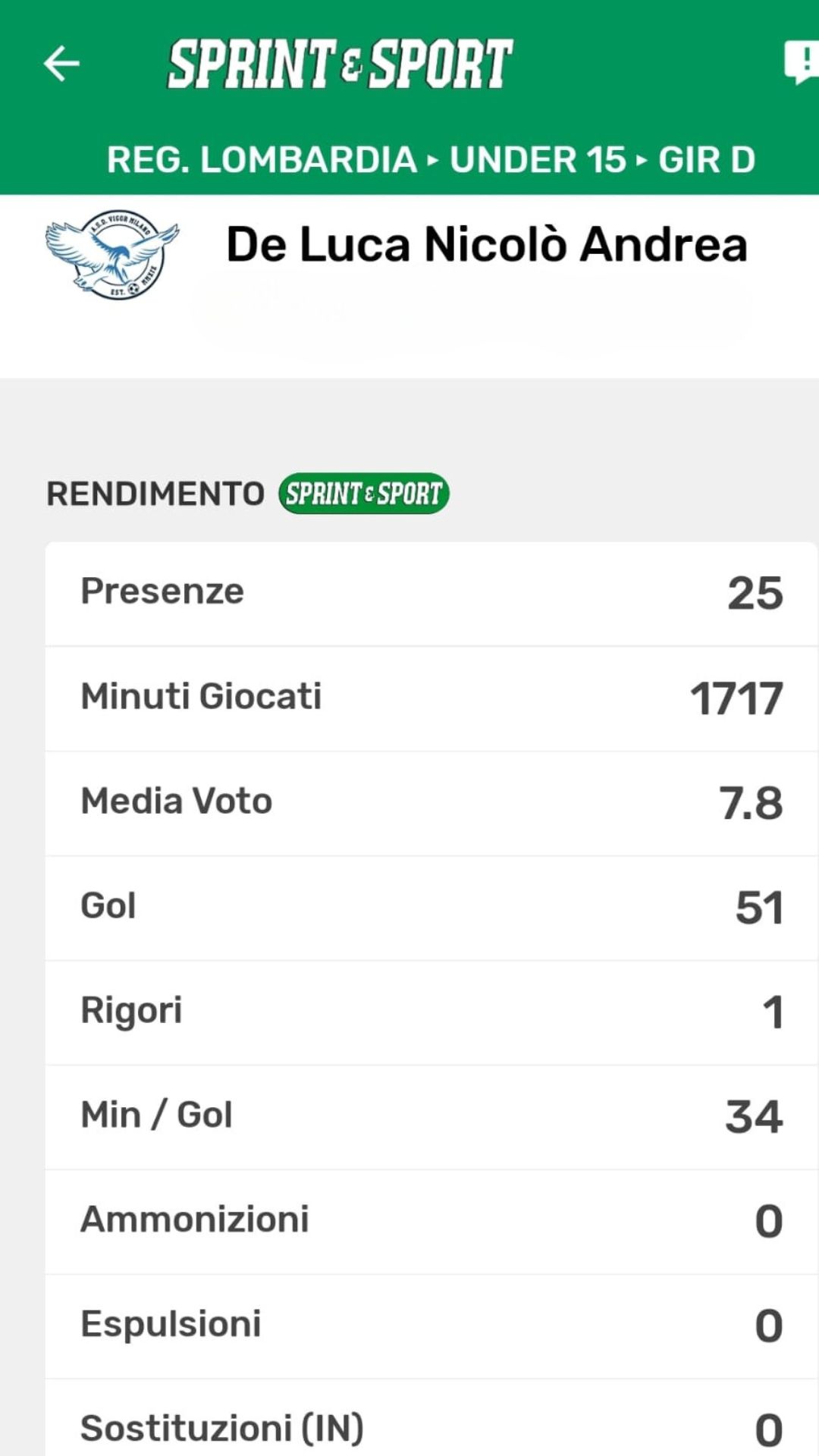Tap the Min / Gol row
This screenshot has width=819, height=1456.
tap(431, 1116)
